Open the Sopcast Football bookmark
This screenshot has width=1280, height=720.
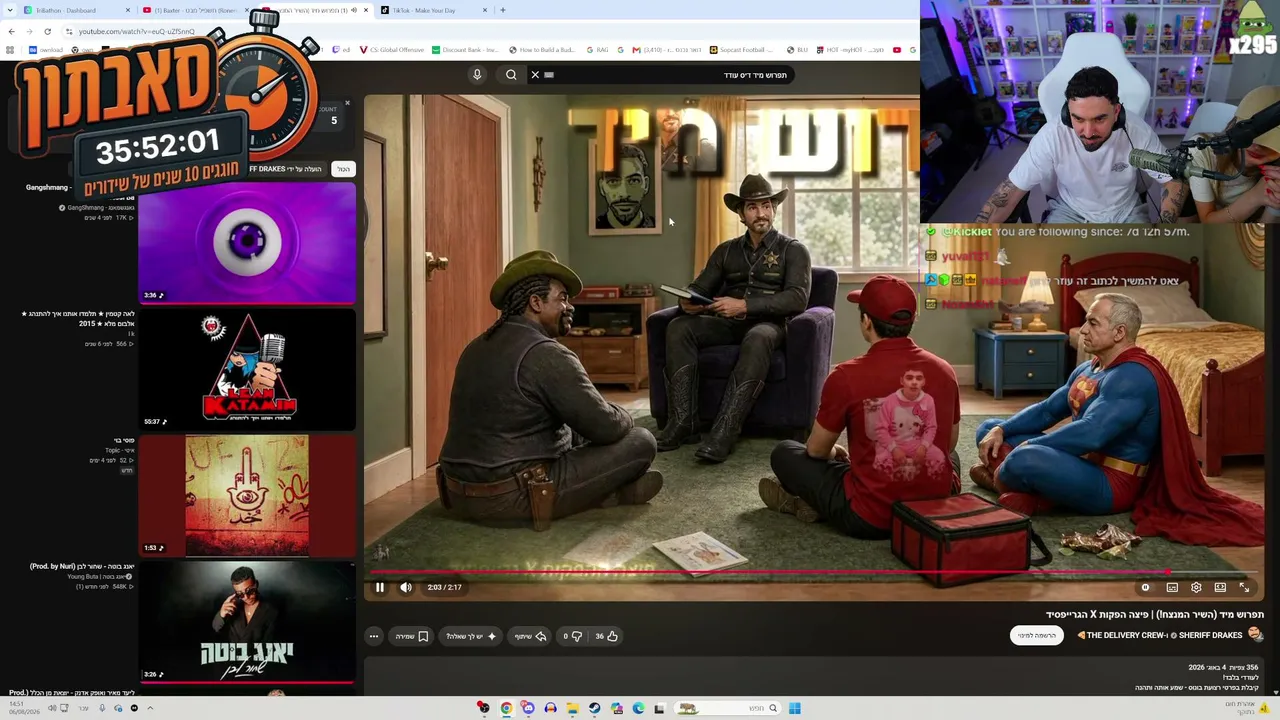point(742,50)
